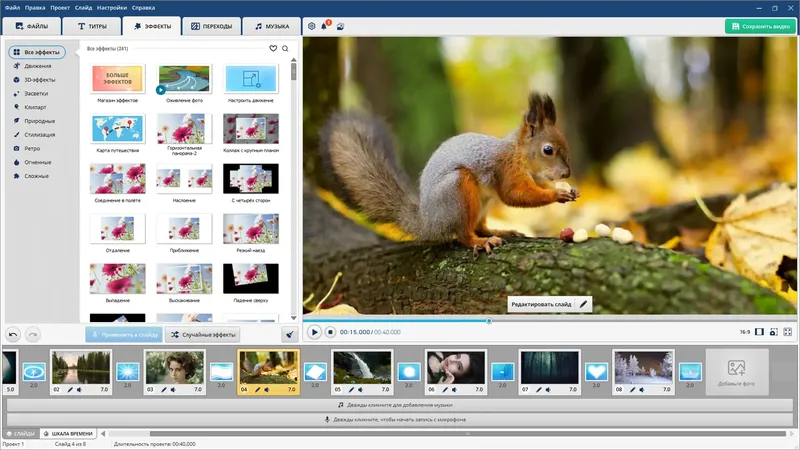This screenshot has height=450, width=800.
Task: Open favorite effects heart icon
Action: pos(273,48)
